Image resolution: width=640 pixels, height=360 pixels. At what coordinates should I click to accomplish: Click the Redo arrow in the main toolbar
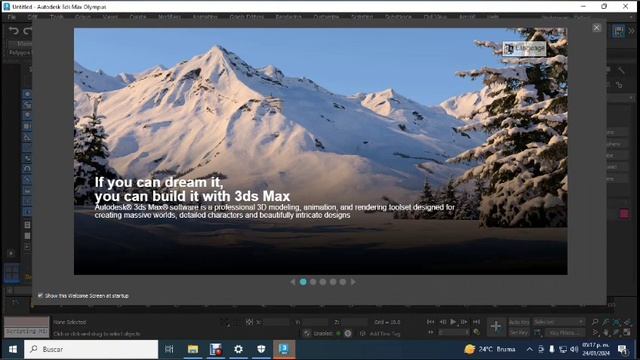point(27,31)
